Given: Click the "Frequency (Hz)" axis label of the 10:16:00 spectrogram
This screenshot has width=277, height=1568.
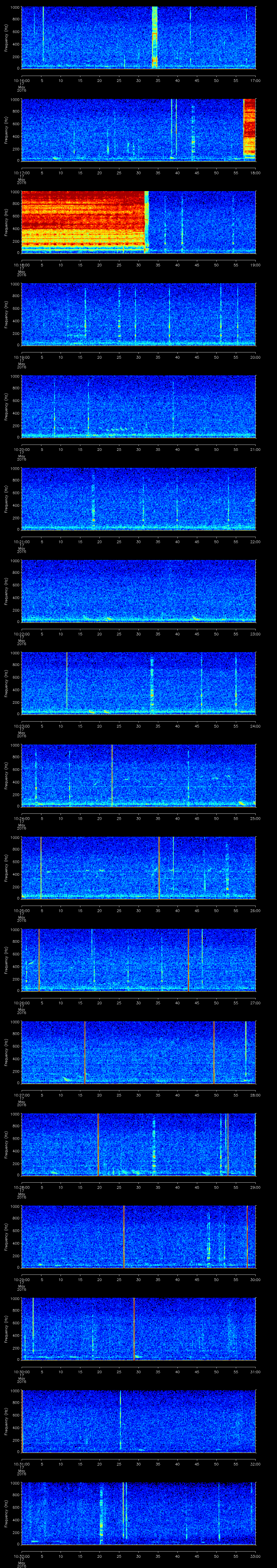Looking at the screenshot, I should [6, 38].
